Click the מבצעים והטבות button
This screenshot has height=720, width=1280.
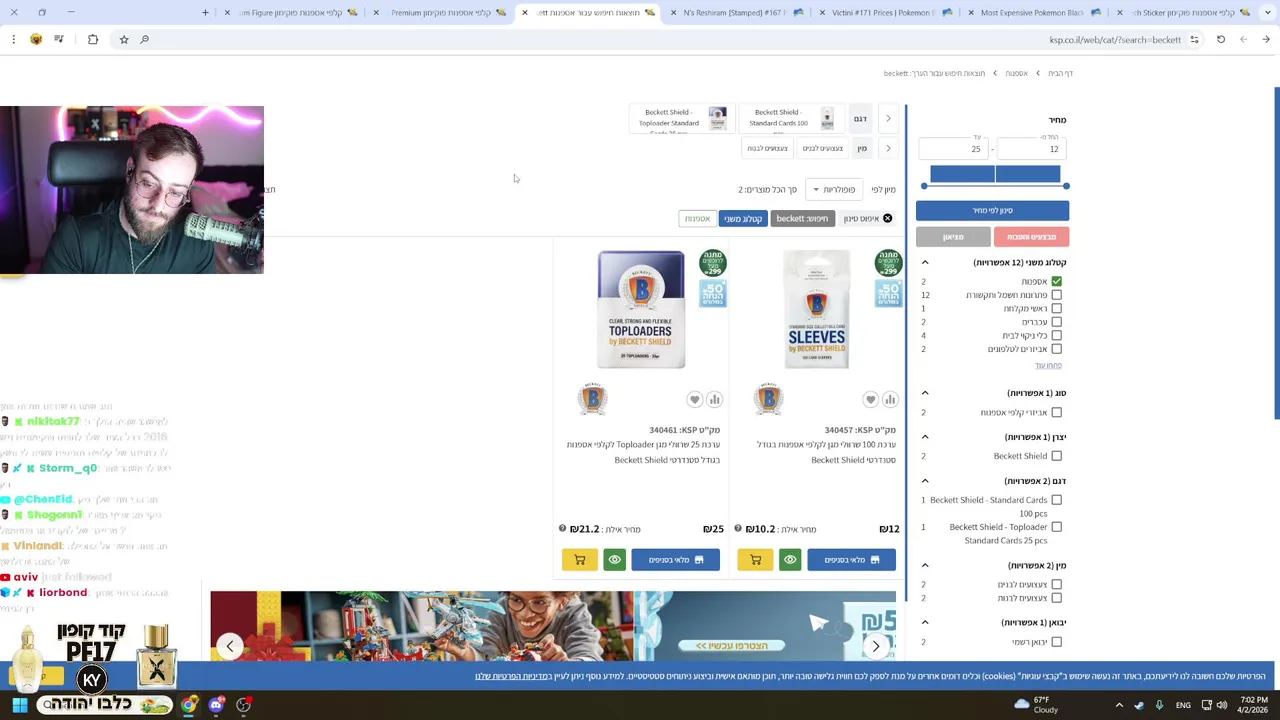1031,237
